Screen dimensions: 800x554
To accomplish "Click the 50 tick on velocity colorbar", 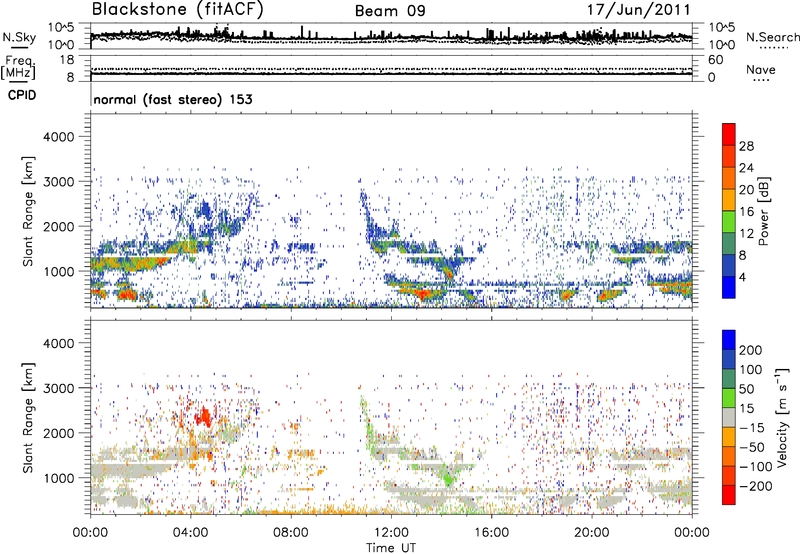I will (747, 389).
